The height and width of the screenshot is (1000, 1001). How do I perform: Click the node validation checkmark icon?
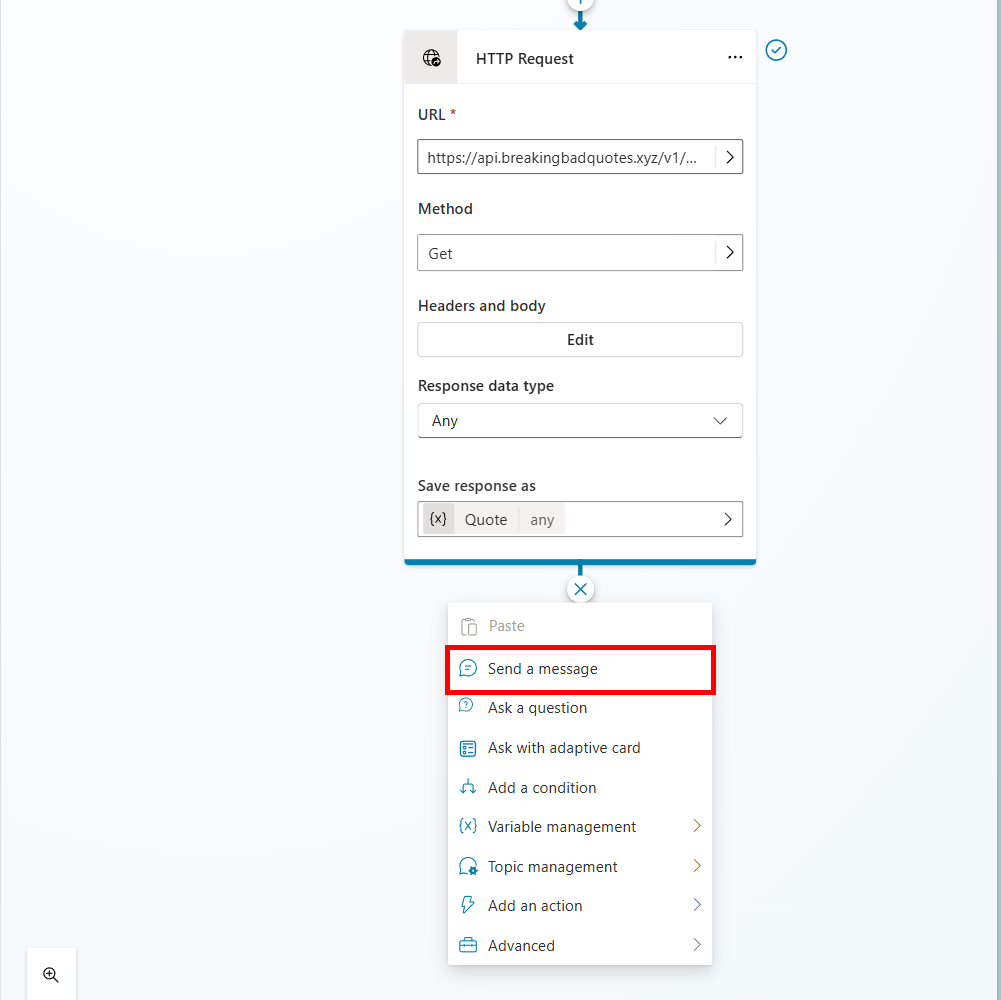(x=776, y=50)
